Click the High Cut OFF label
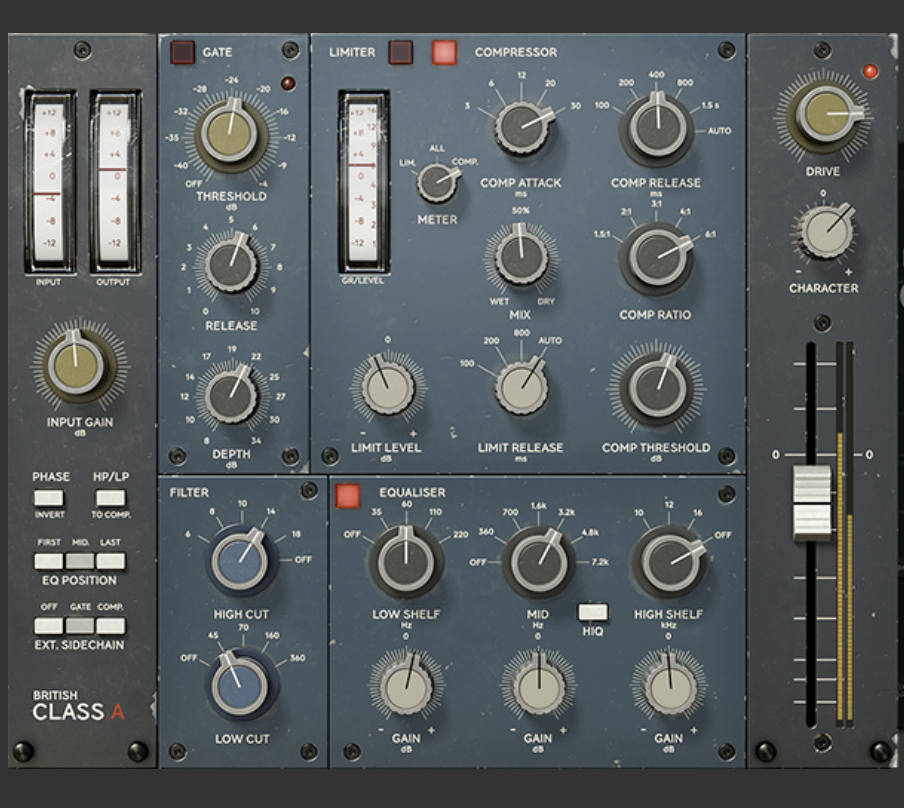Viewport: 904px width, 808px height. [x=303, y=559]
